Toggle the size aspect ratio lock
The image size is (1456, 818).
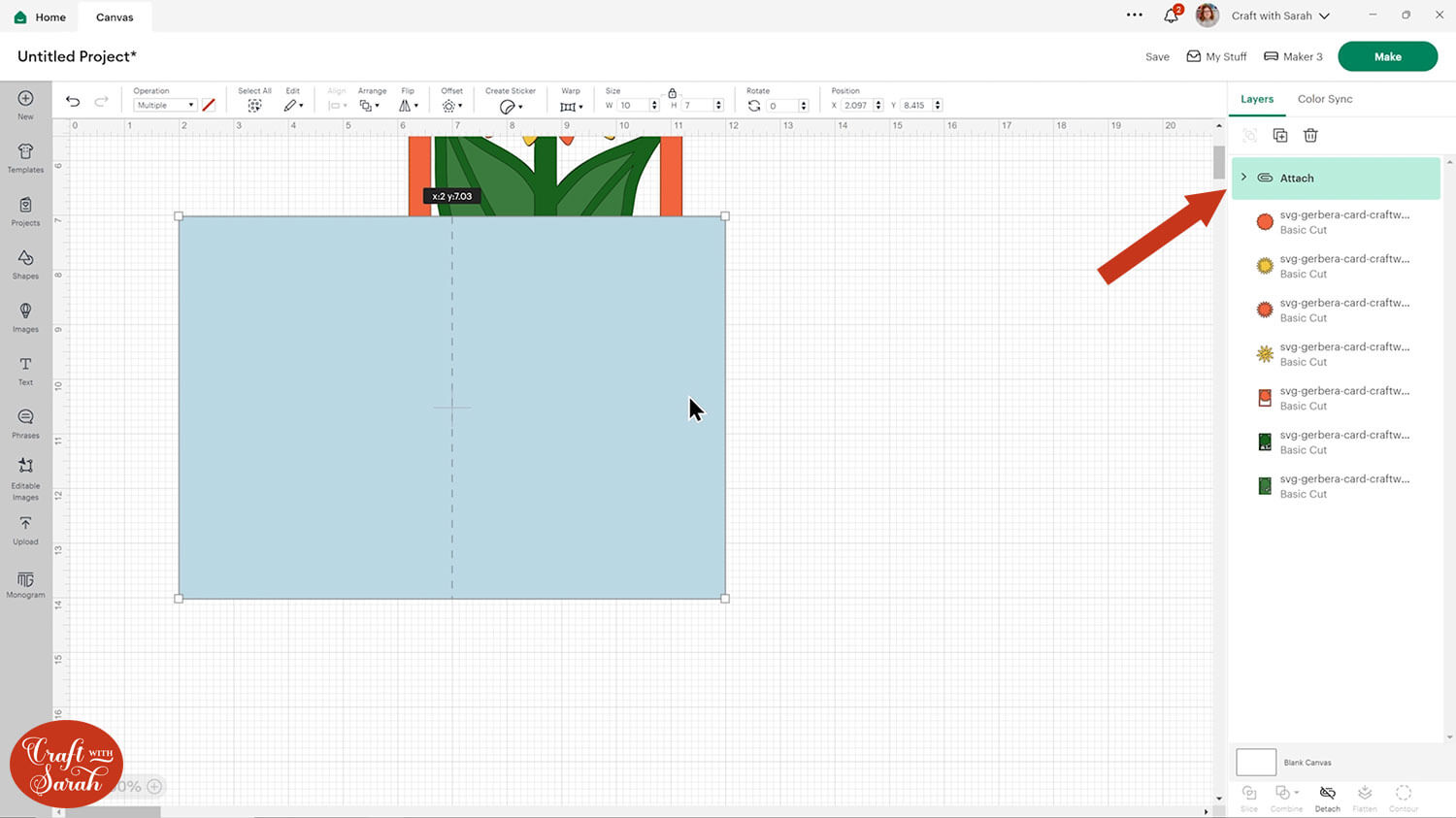672,93
